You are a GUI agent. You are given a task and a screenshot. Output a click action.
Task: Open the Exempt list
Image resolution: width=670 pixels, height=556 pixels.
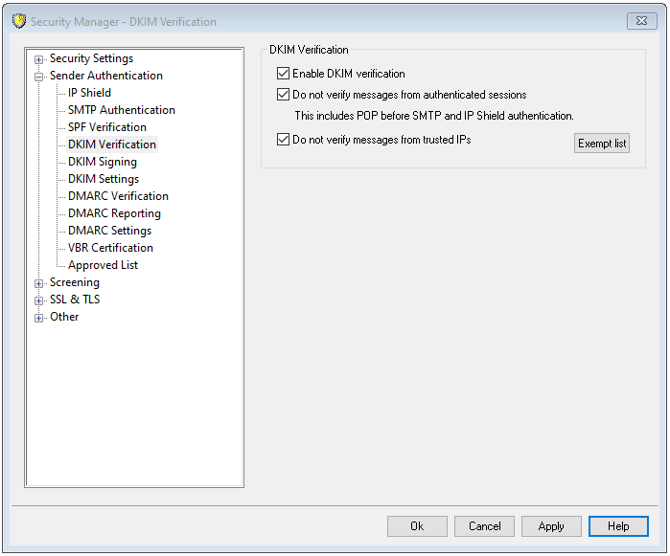click(602, 144)
